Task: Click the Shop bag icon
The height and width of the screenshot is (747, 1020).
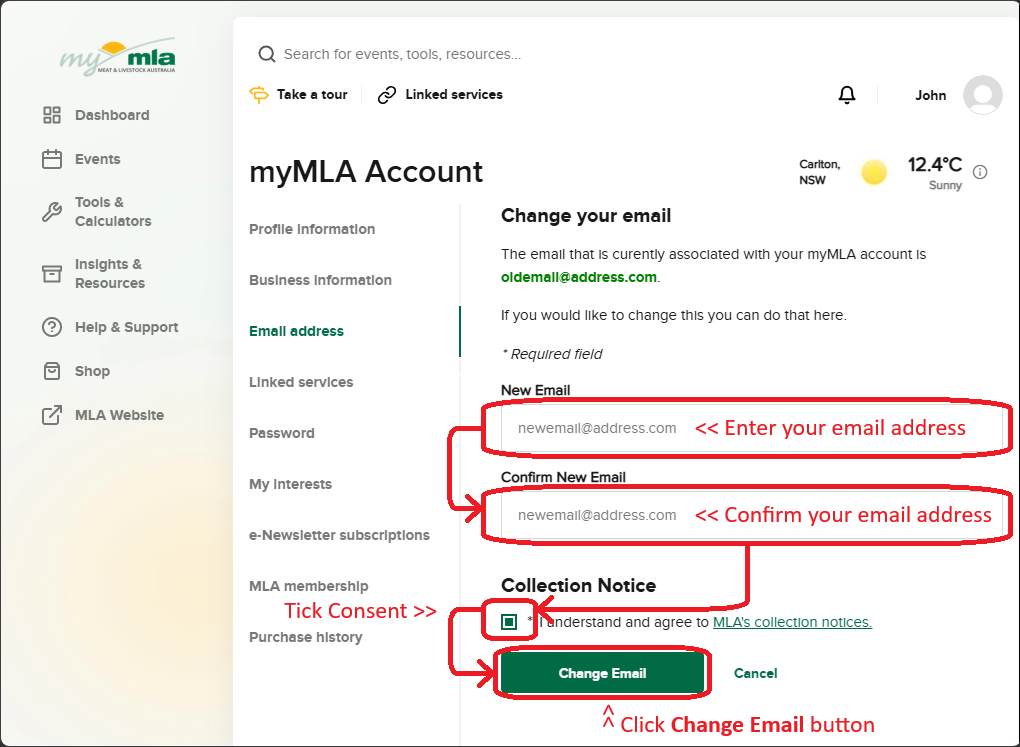Action: [51, 371]
